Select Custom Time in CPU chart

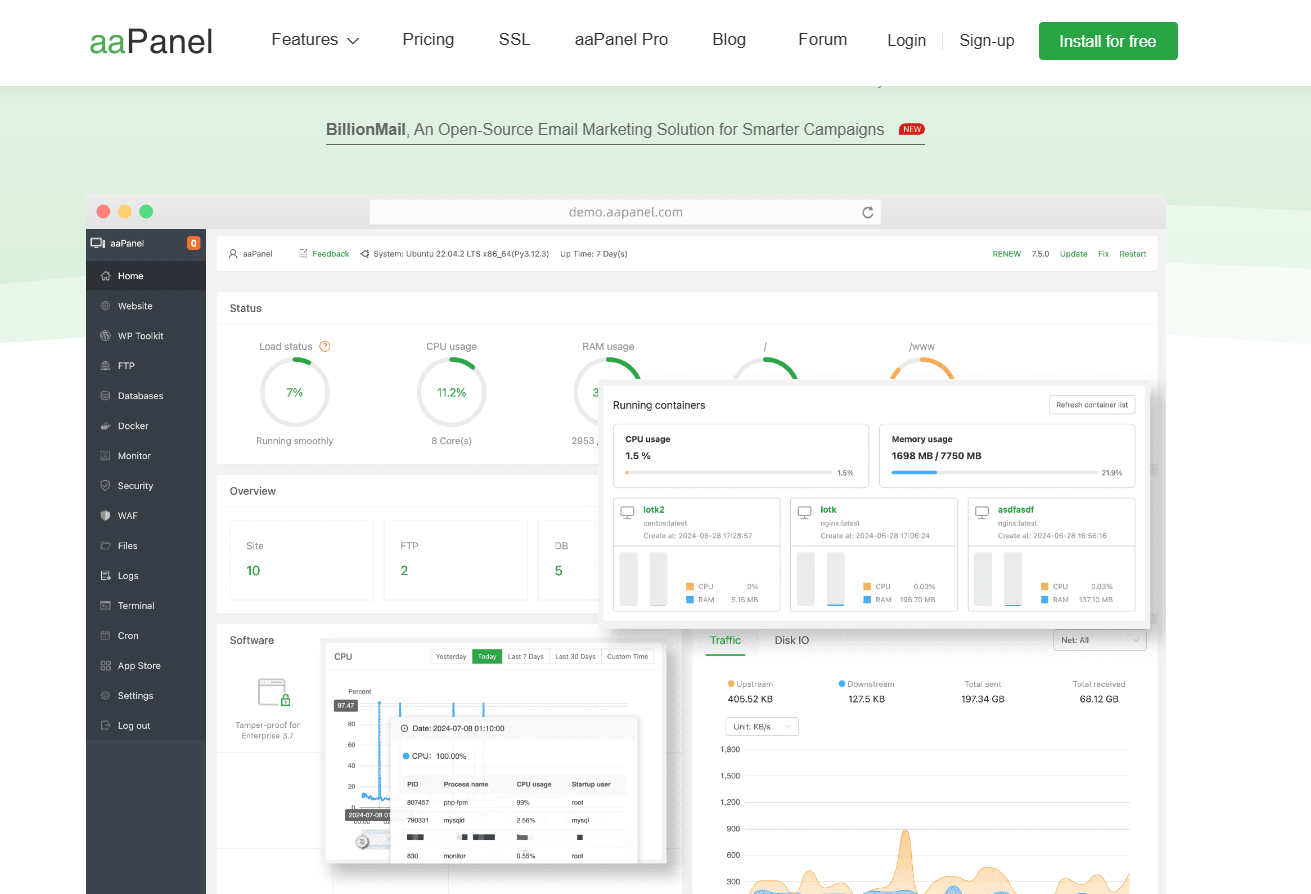pyautogui.click(x=628, y=656)
